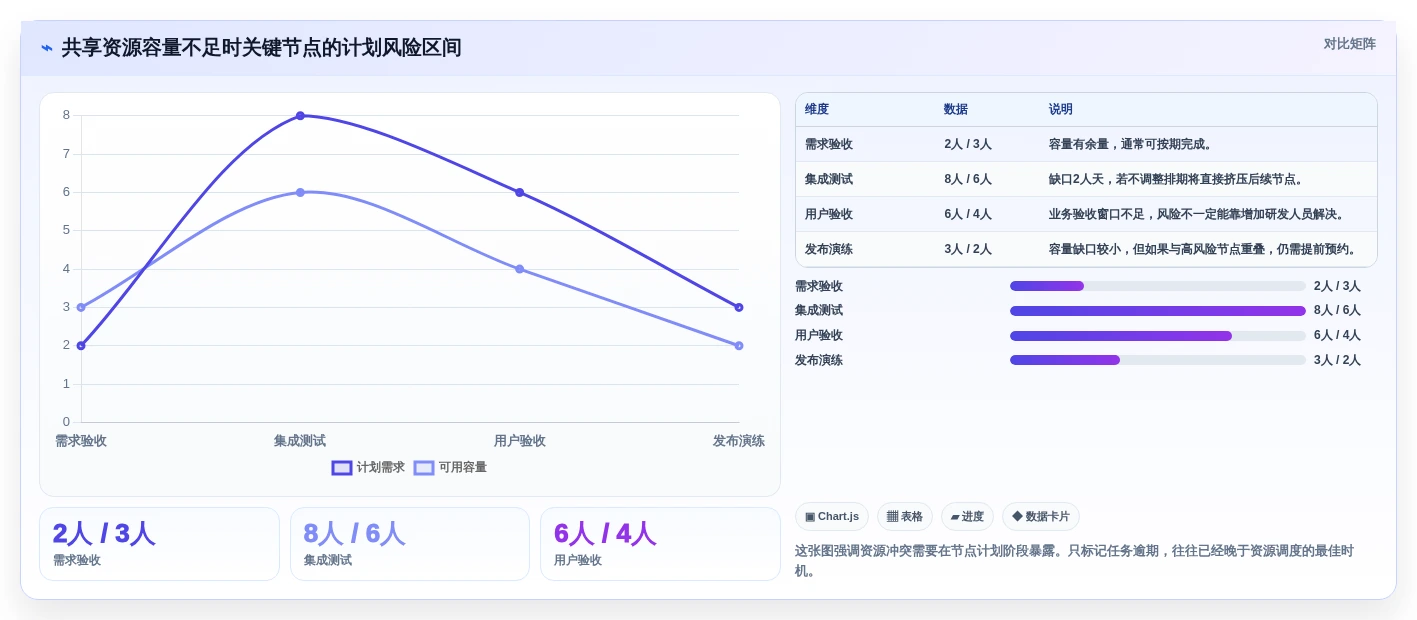
Task: Click the 计划需求 point at 集成测试
Action: tap(300, 116)
